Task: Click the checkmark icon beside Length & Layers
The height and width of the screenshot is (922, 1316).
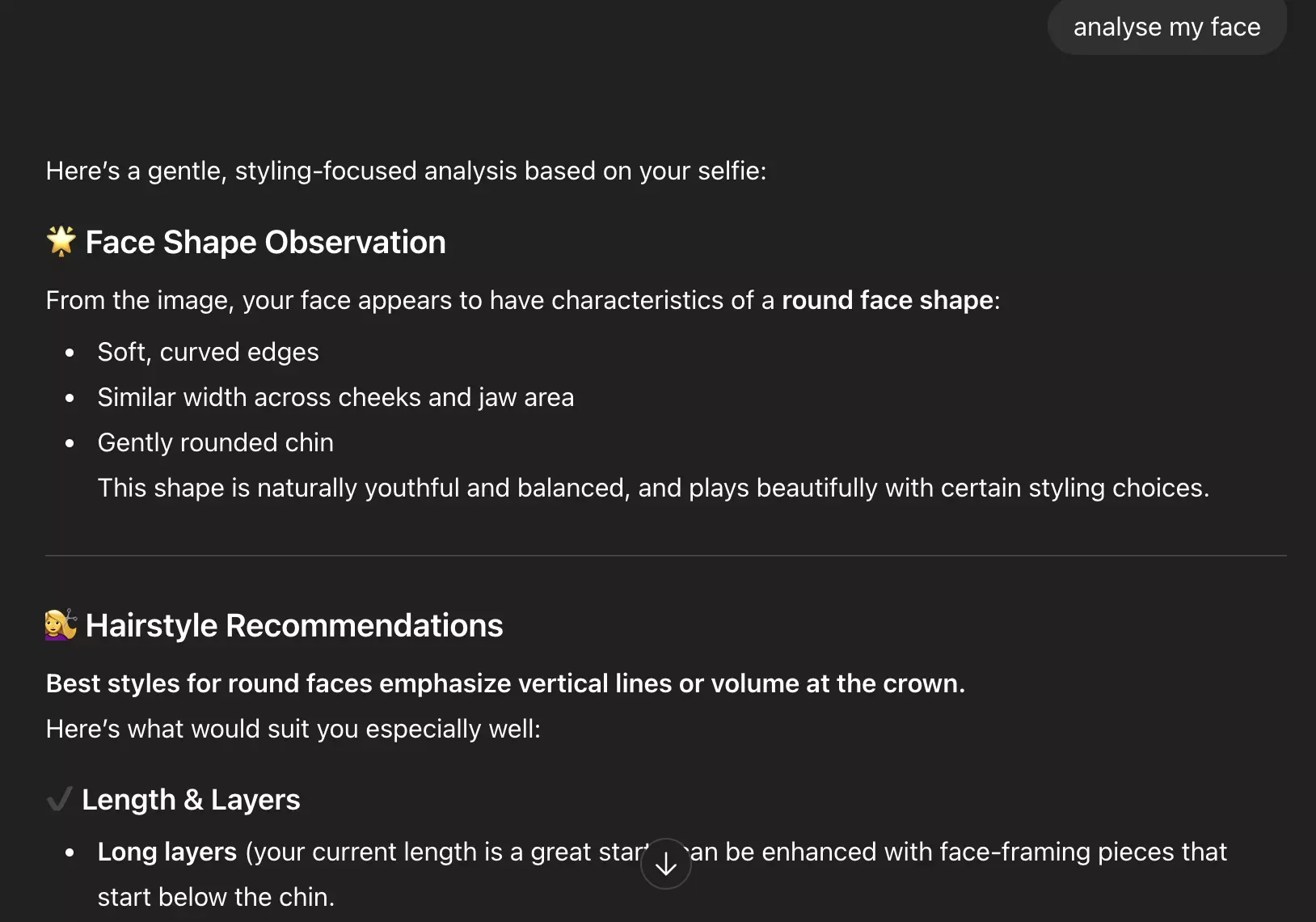Action: click(x=58, y=799)
